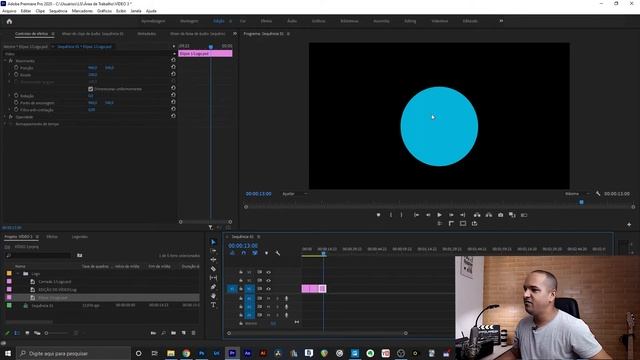Viewport: 640px width, 360px height.
Task: Toggle linked selection in timeline
Action: [255, 253]
